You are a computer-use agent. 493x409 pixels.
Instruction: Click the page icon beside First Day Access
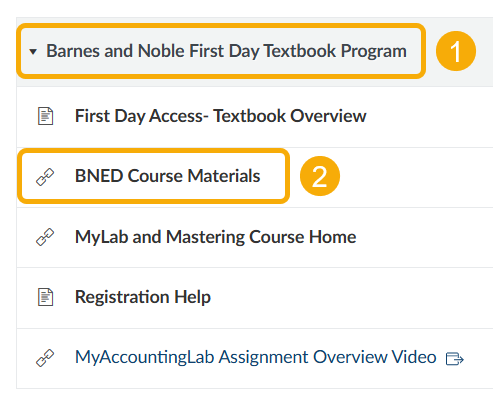[46, 116]
